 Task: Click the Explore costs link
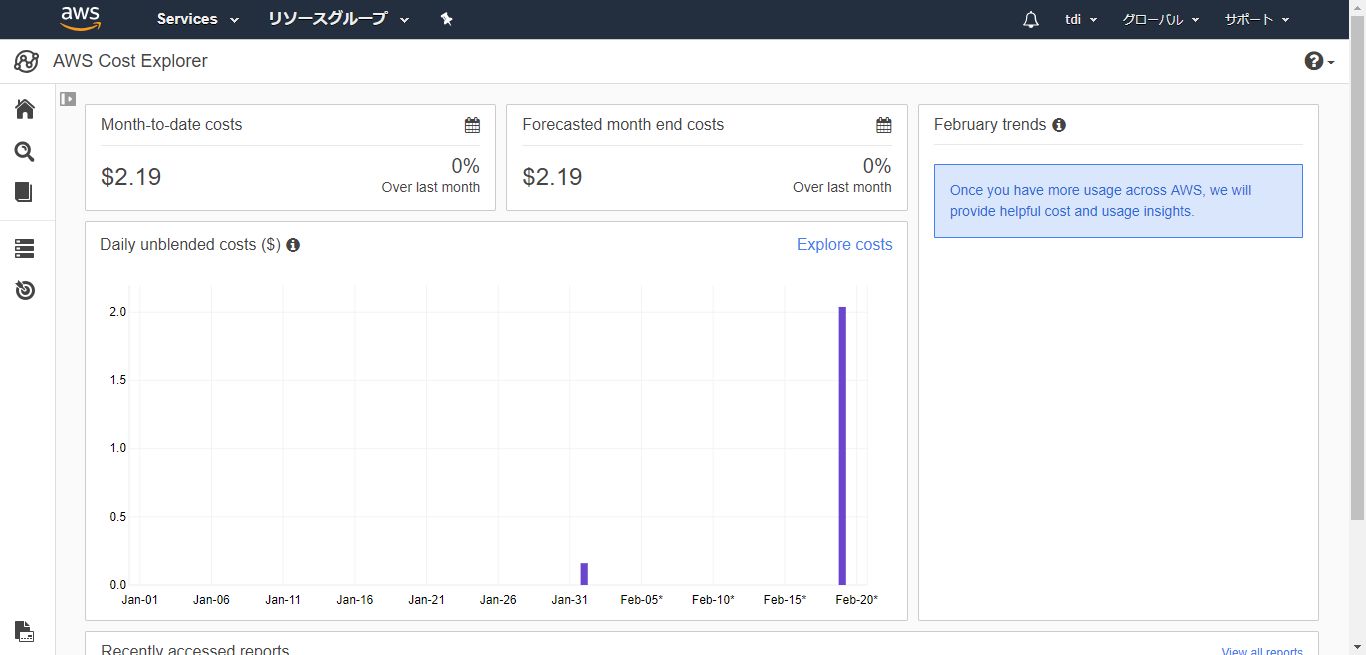coord(844,245)
